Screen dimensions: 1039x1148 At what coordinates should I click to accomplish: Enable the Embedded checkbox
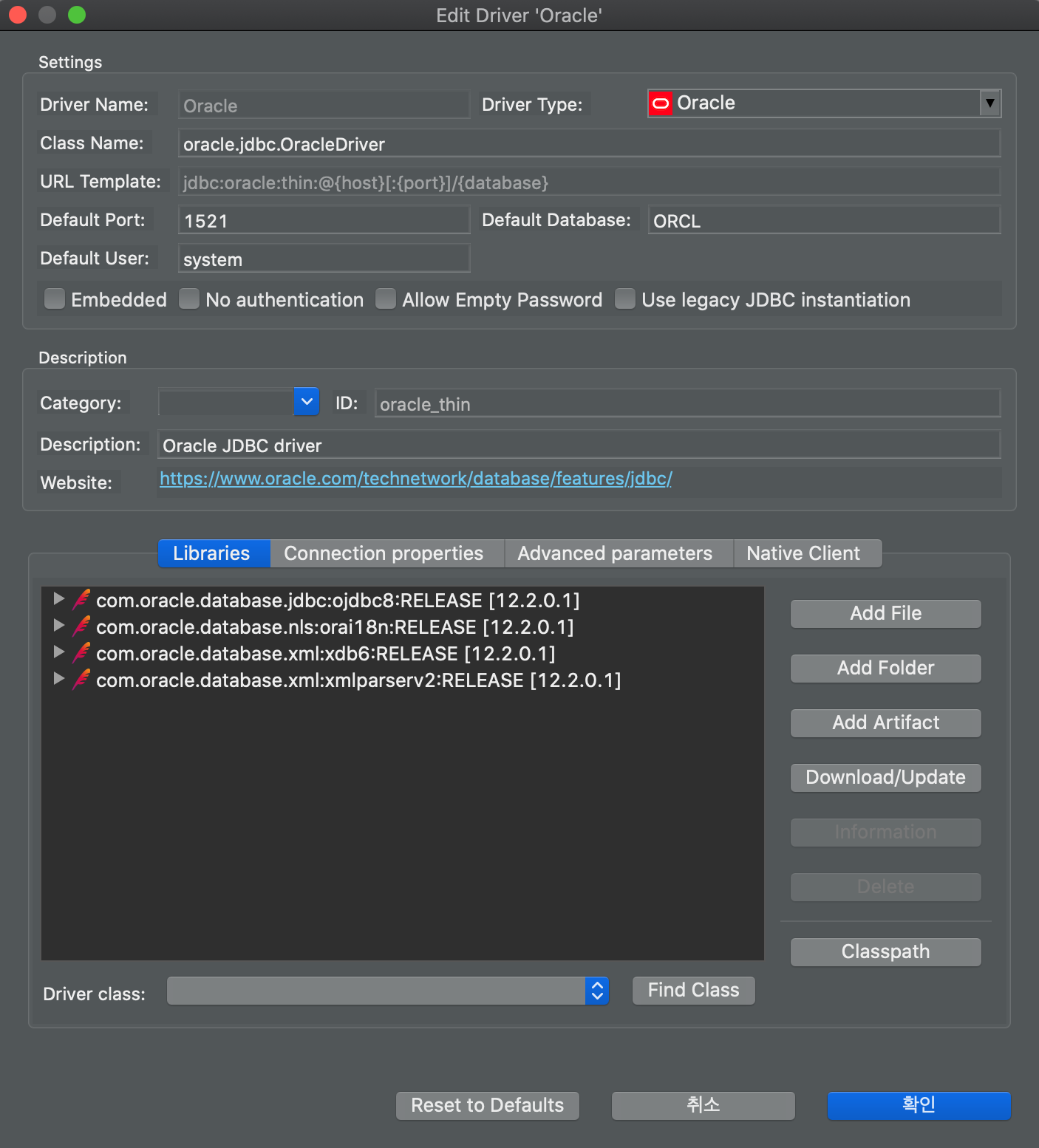55,298
